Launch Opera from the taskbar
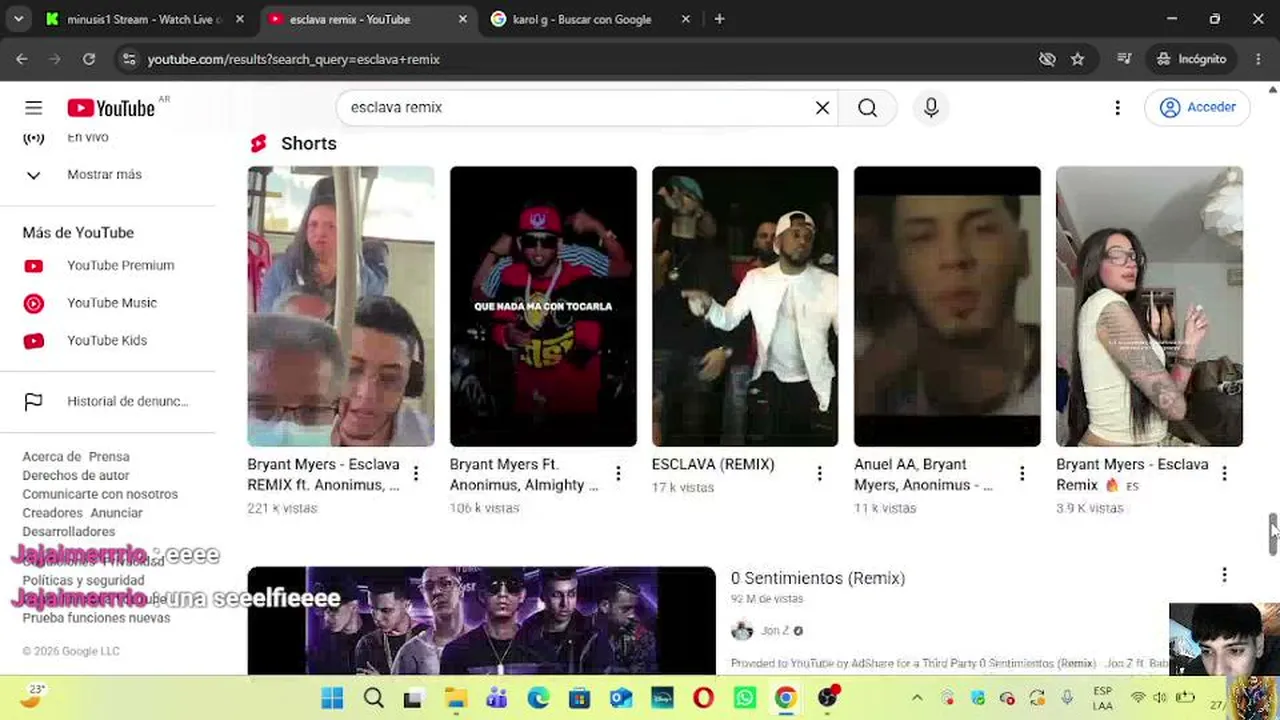The height and width of the screenshot is (720, 1280). pyautogui.click(x=703, y=698)
